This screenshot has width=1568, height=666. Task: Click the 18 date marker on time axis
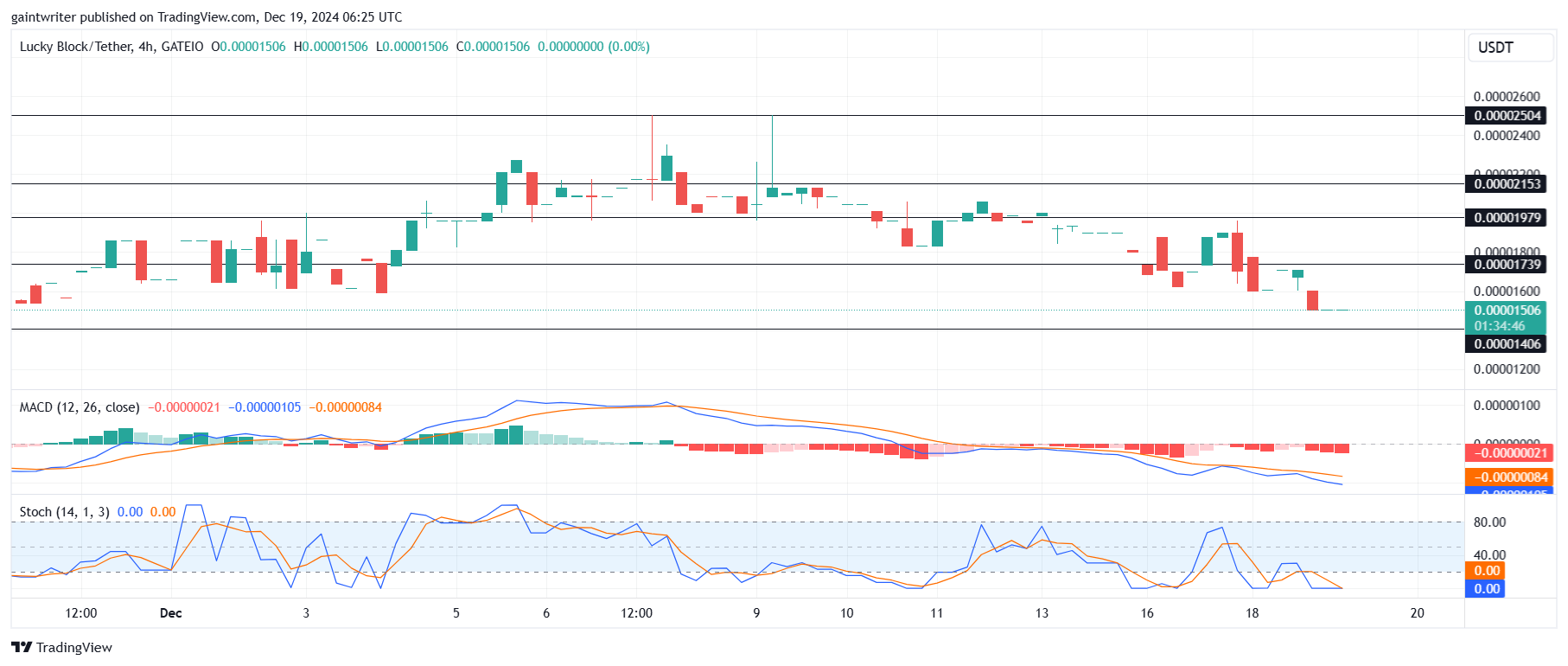tap(1252, 613)
